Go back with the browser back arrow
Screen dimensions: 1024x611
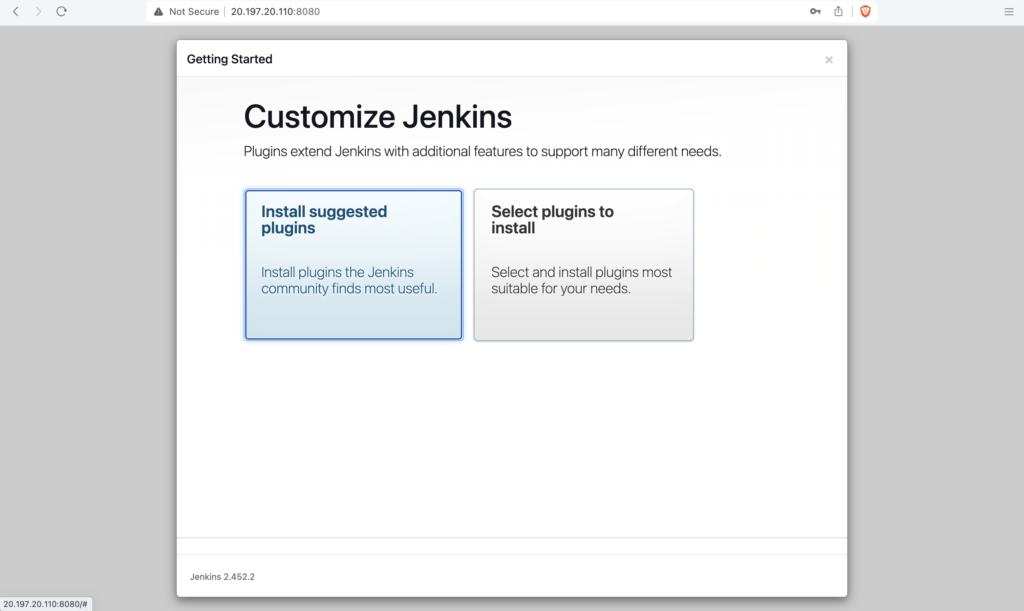point(16,11)
